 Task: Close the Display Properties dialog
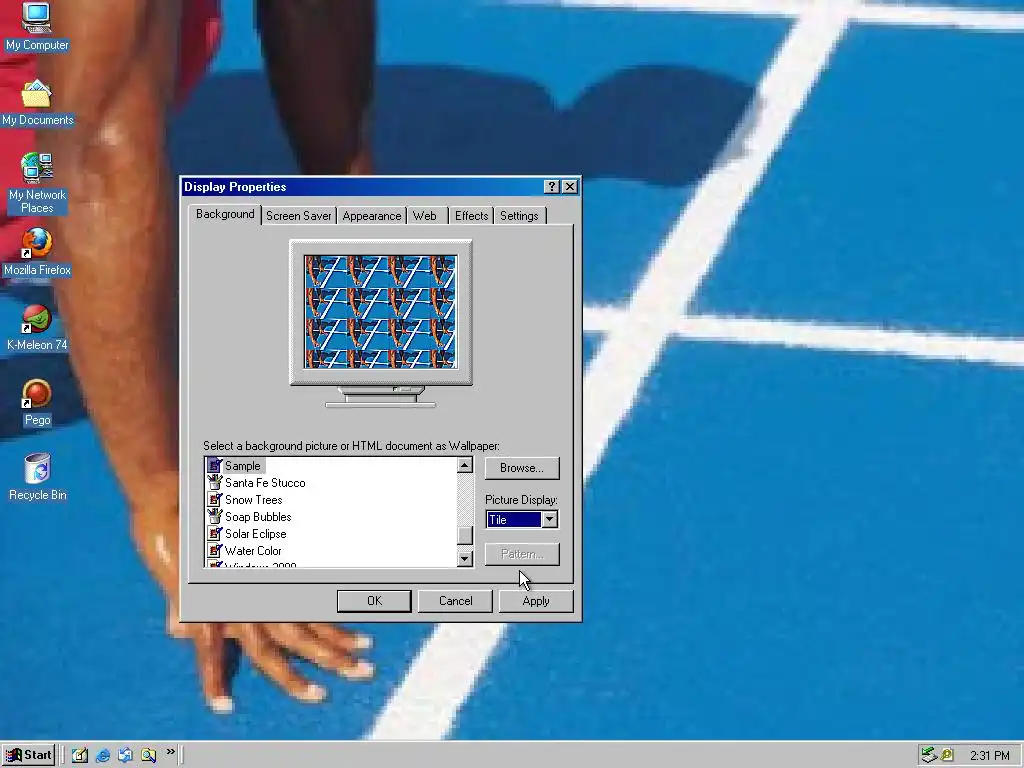[569, 187]
